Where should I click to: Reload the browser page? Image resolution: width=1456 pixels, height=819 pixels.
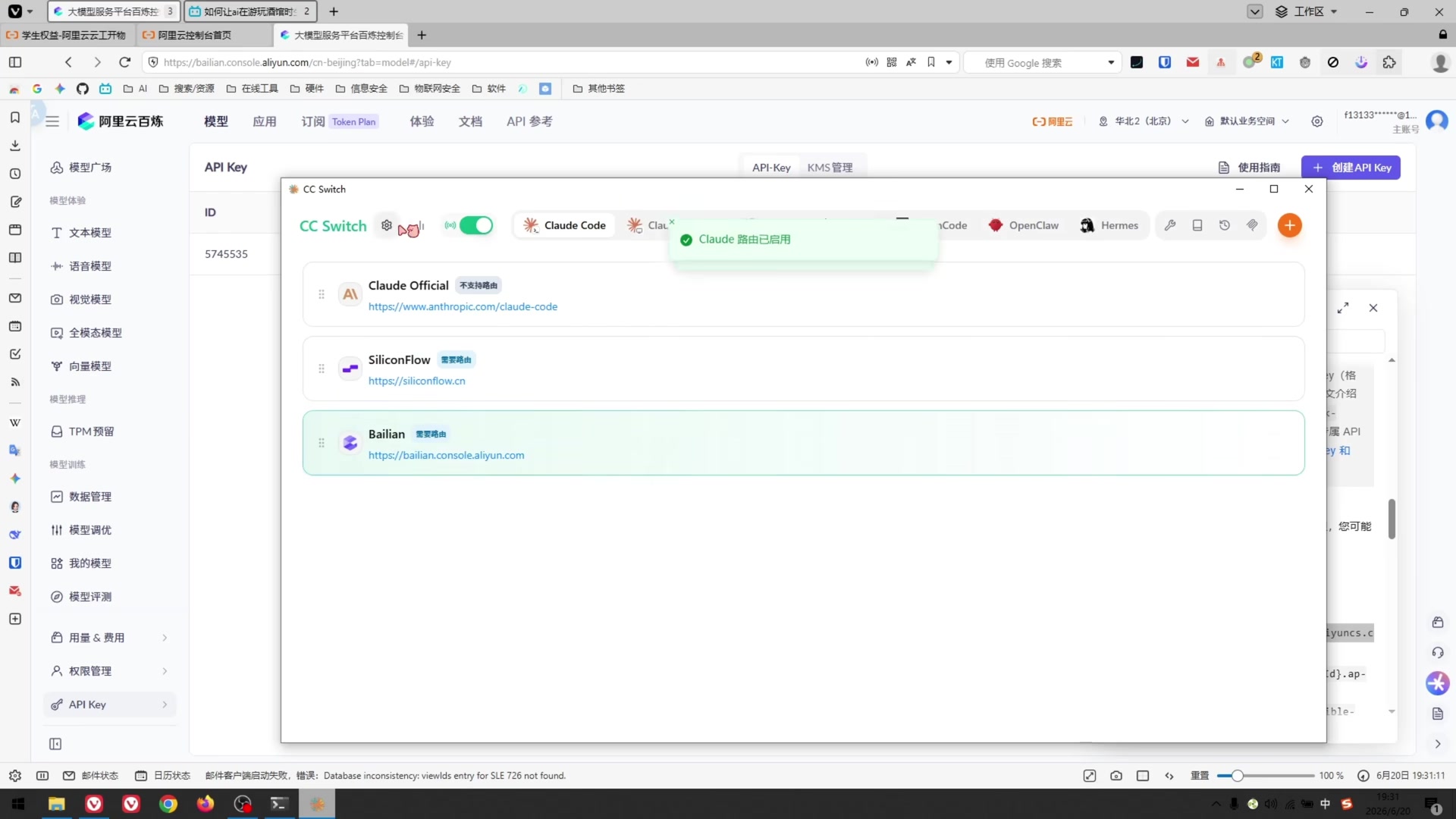pyautogui.click(x=125, y=62)
